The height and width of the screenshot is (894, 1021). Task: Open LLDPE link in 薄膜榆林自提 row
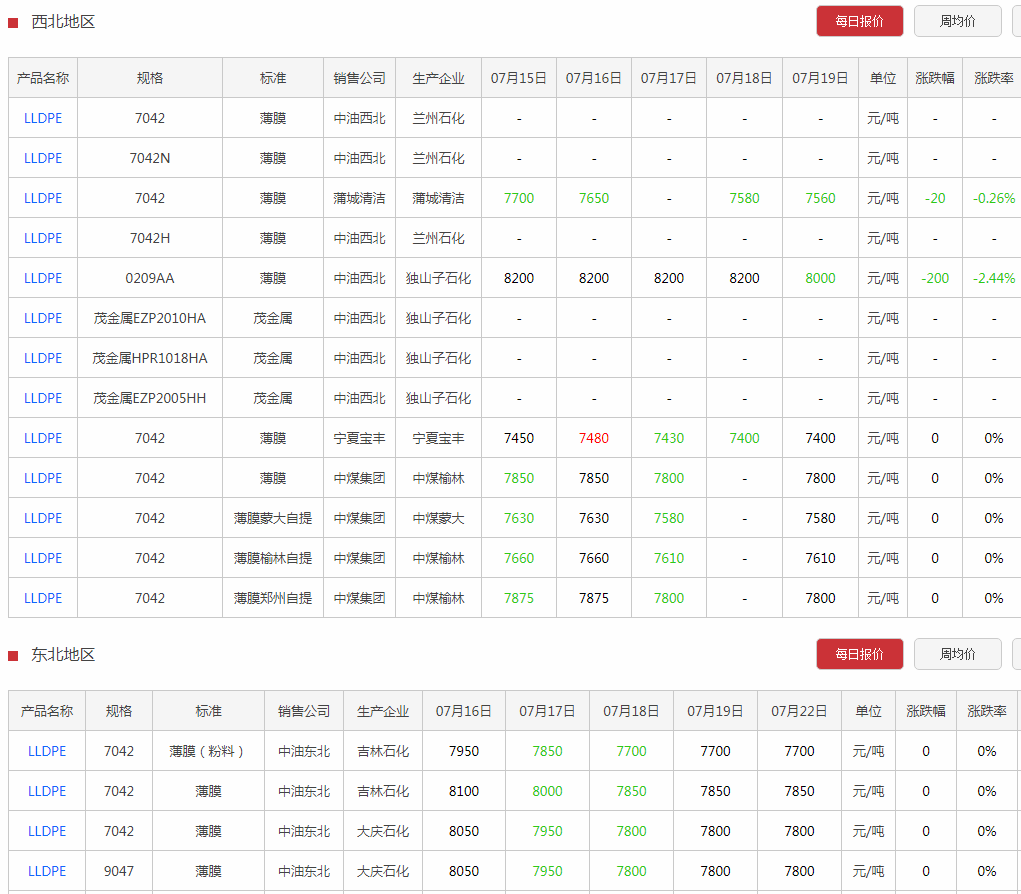coord(43,558)
